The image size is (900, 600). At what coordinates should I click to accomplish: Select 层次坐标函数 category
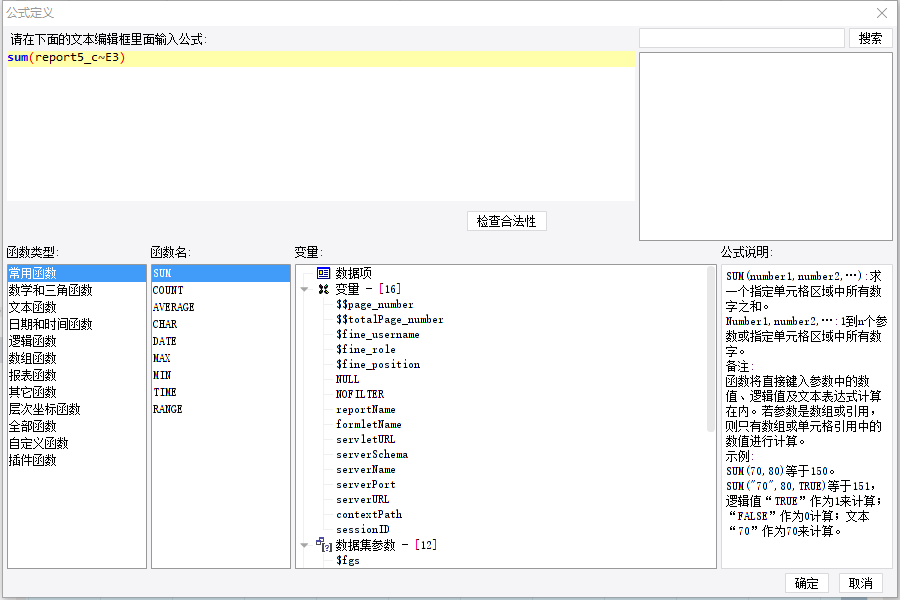[x=76, y=409]
